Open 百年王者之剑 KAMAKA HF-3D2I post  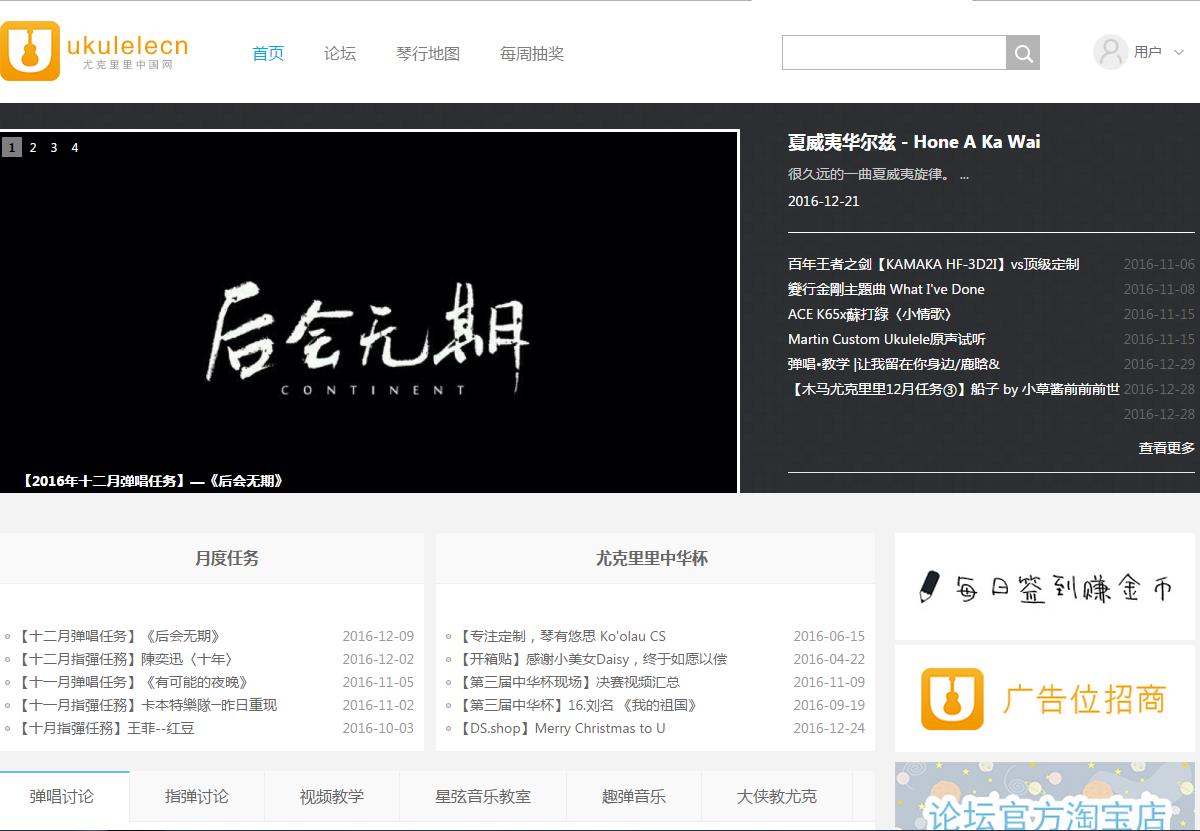pyautogui.click(x=933, y=264)
